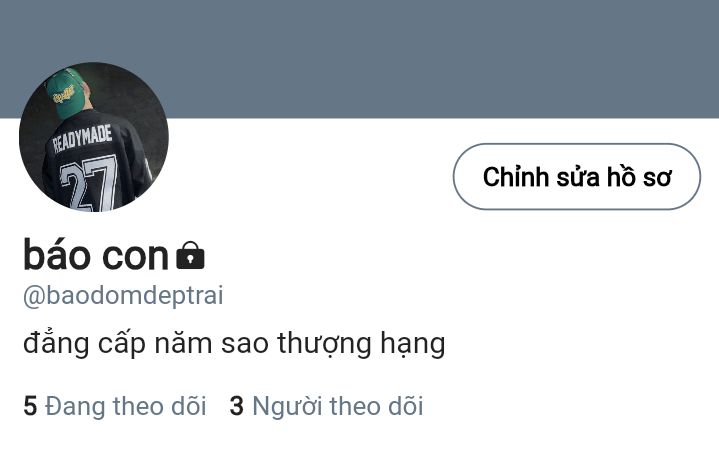
Task: Click the word "thượng hạng" in bio
Action: 361,344
